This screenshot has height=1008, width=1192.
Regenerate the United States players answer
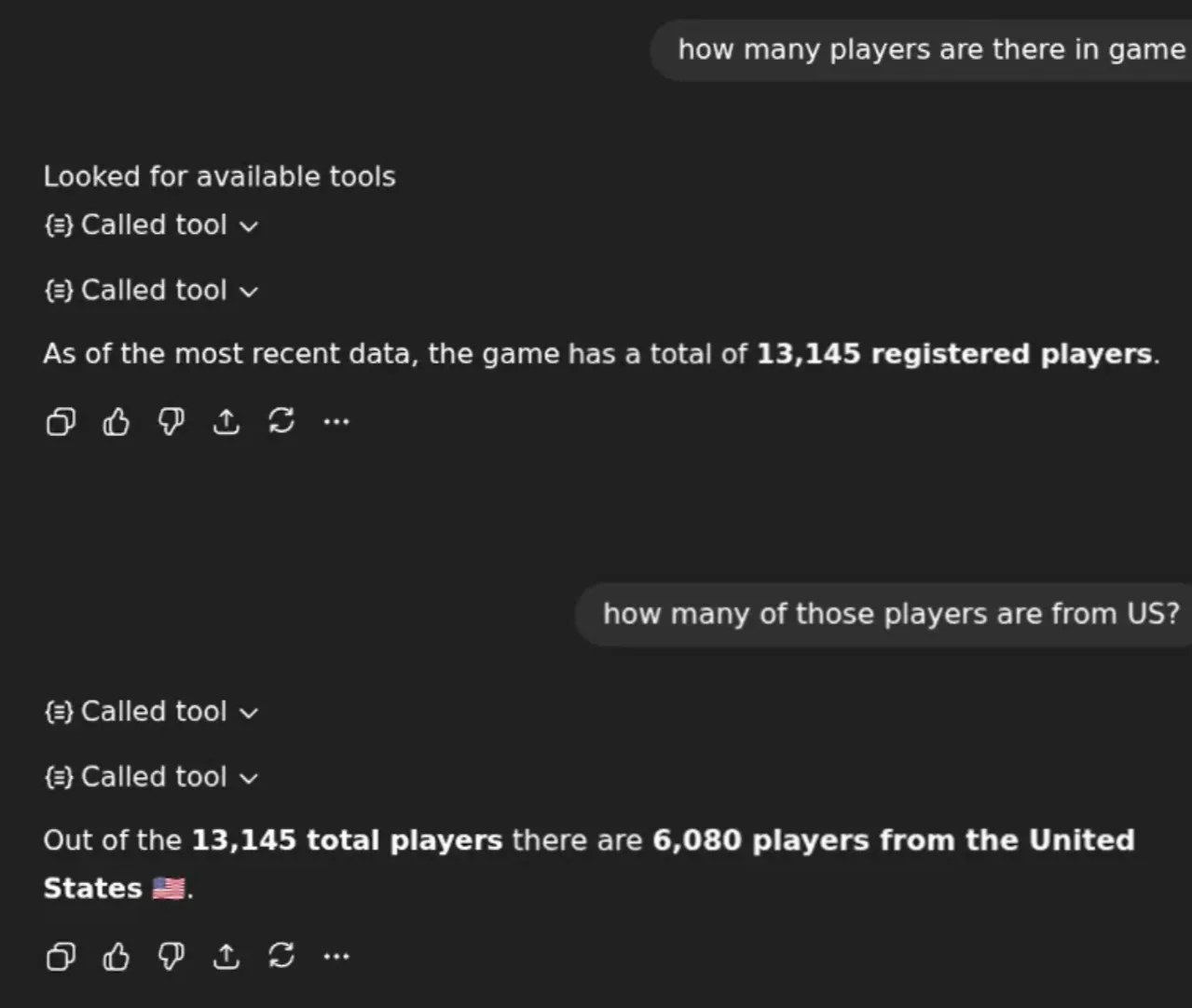click(281, 956)
